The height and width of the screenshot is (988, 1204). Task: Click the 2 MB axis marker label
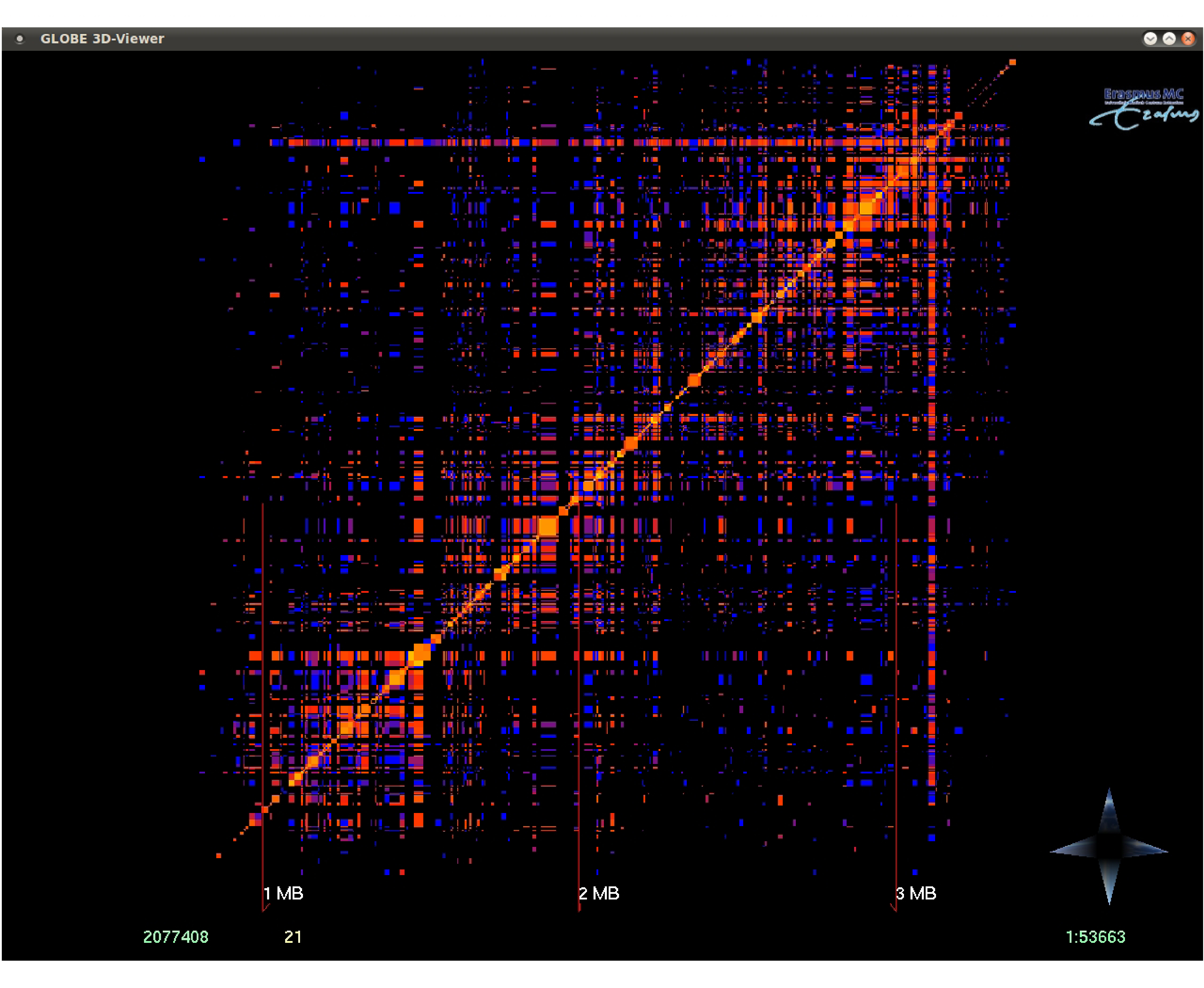tap(599, 893)
